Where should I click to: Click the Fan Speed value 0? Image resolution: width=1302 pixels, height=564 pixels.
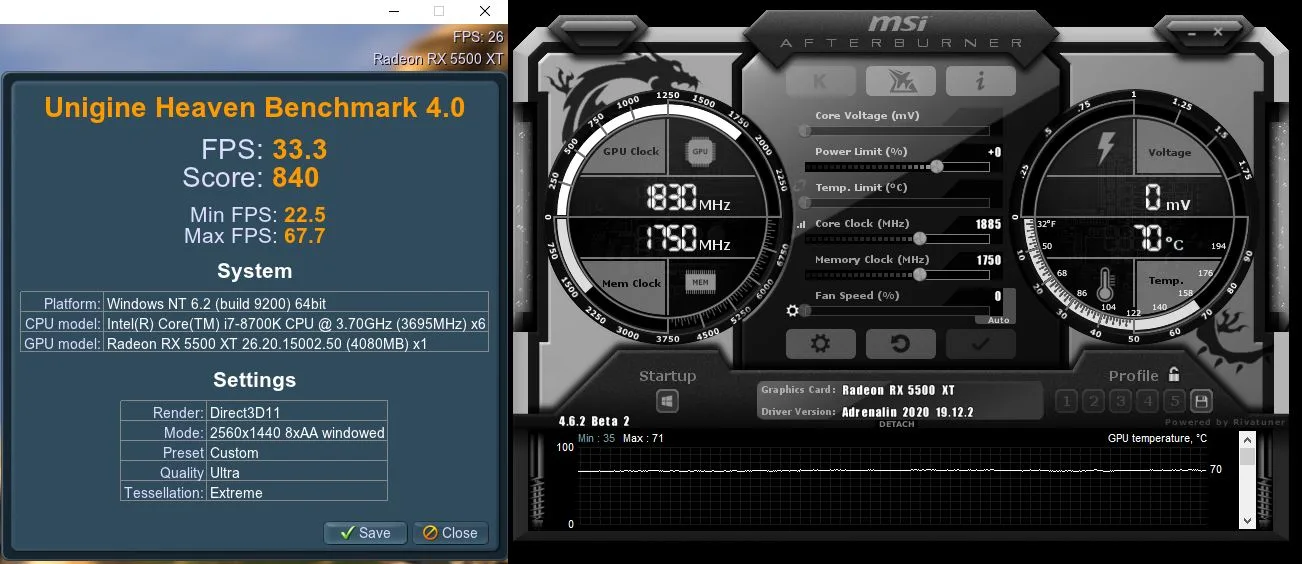pyautogui.click(x=997, y=296)
